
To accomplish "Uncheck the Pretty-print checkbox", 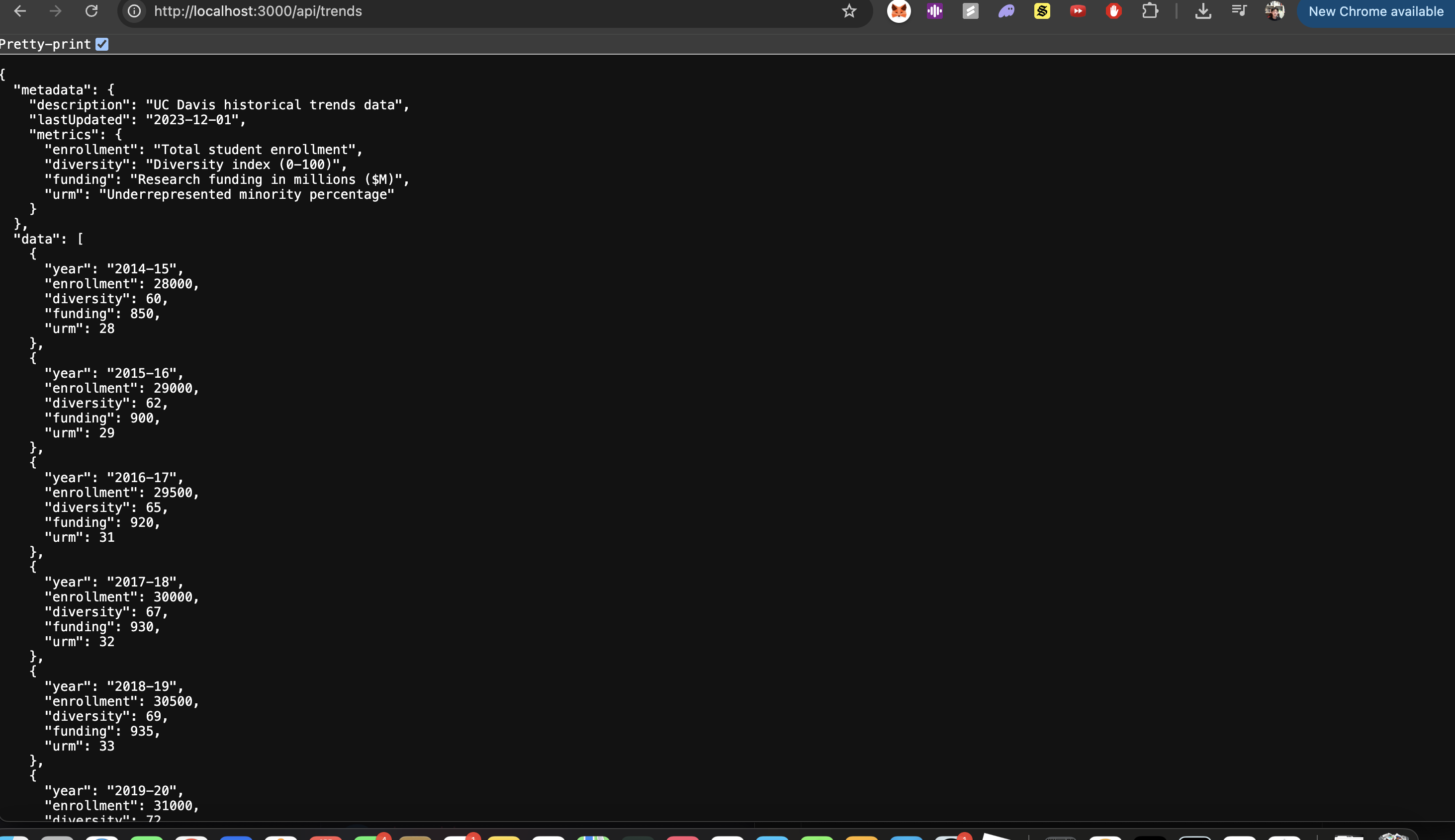I will coord(102,44).
